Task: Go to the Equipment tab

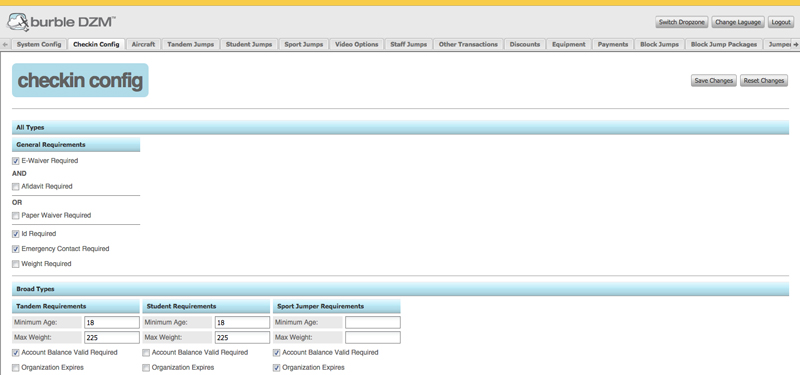Action: point(569,44)
